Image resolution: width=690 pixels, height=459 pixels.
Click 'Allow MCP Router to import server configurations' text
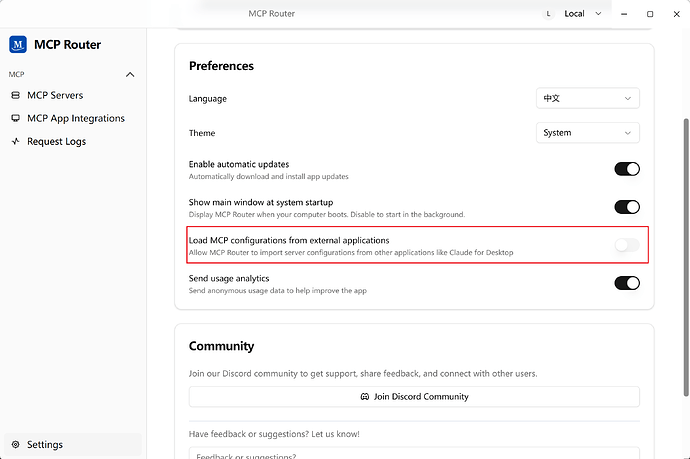coord(351,253)
